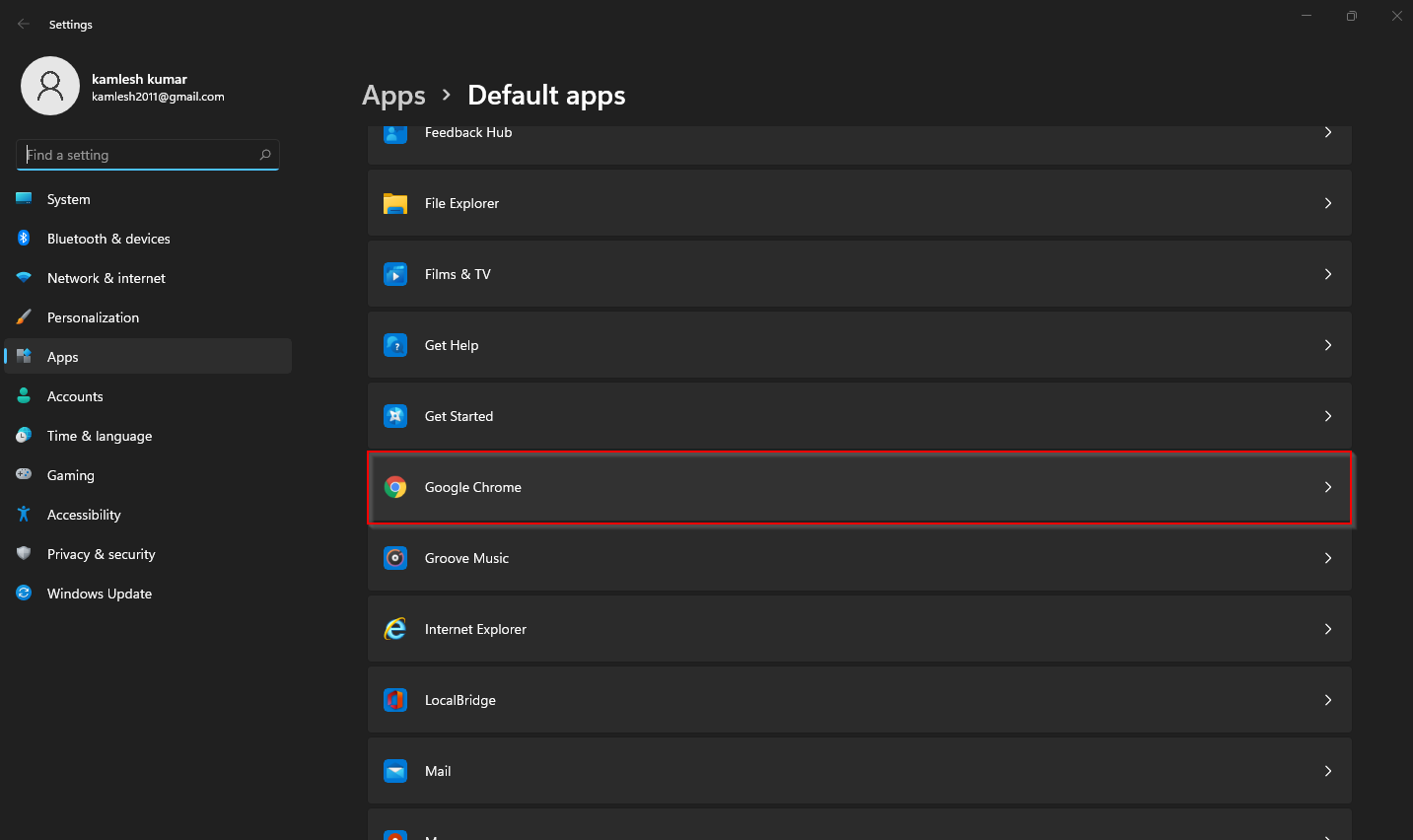
Task: Expand the LocalBridge chevron
Action: pyautogui.click(x=1328, y=700)
